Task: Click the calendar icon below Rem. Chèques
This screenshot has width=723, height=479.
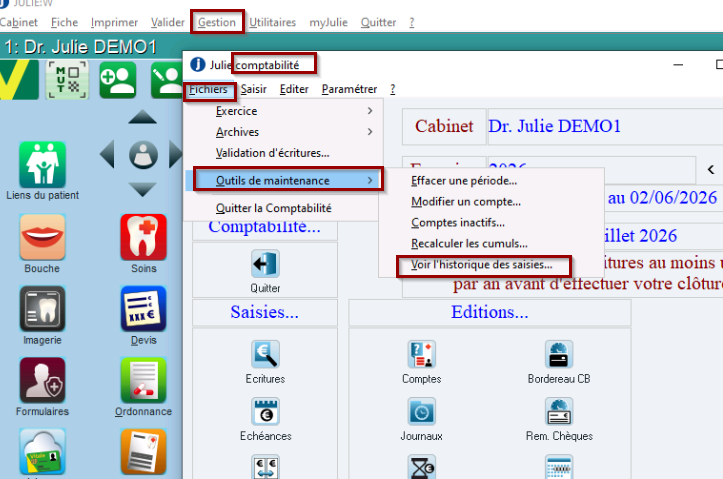Action: coord(559,467)
